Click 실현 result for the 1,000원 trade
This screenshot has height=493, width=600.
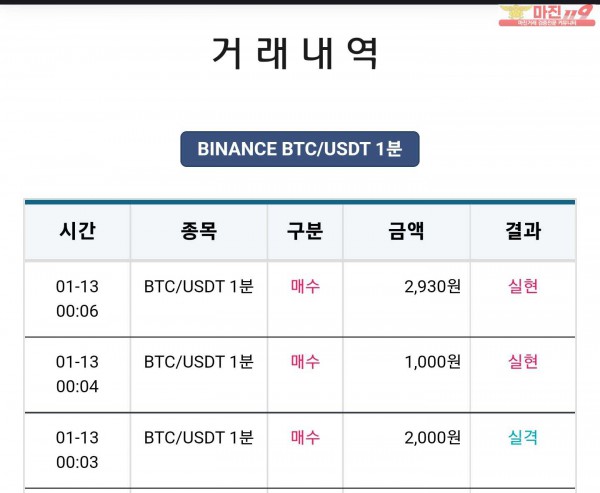[x=523, y=361]
